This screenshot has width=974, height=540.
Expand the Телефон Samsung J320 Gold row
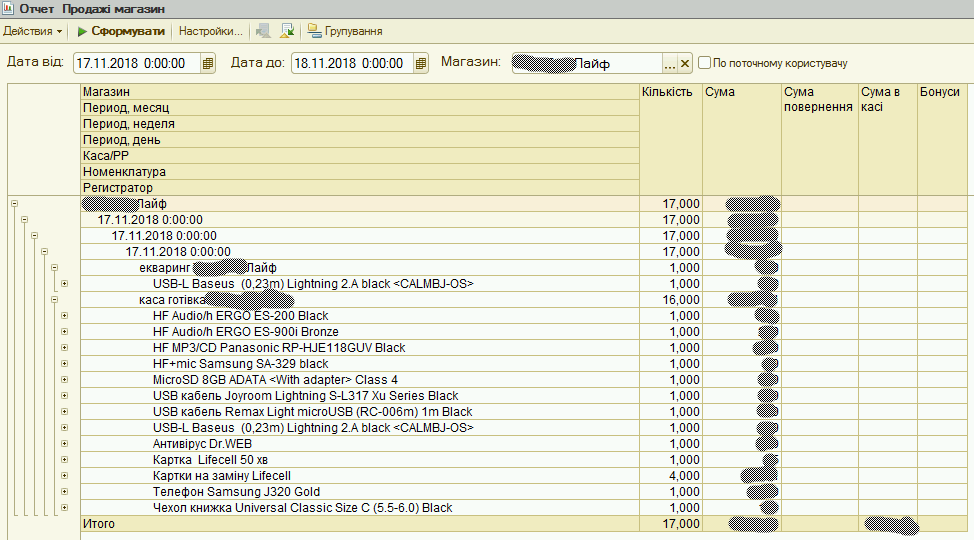click(x=65, y=492)
